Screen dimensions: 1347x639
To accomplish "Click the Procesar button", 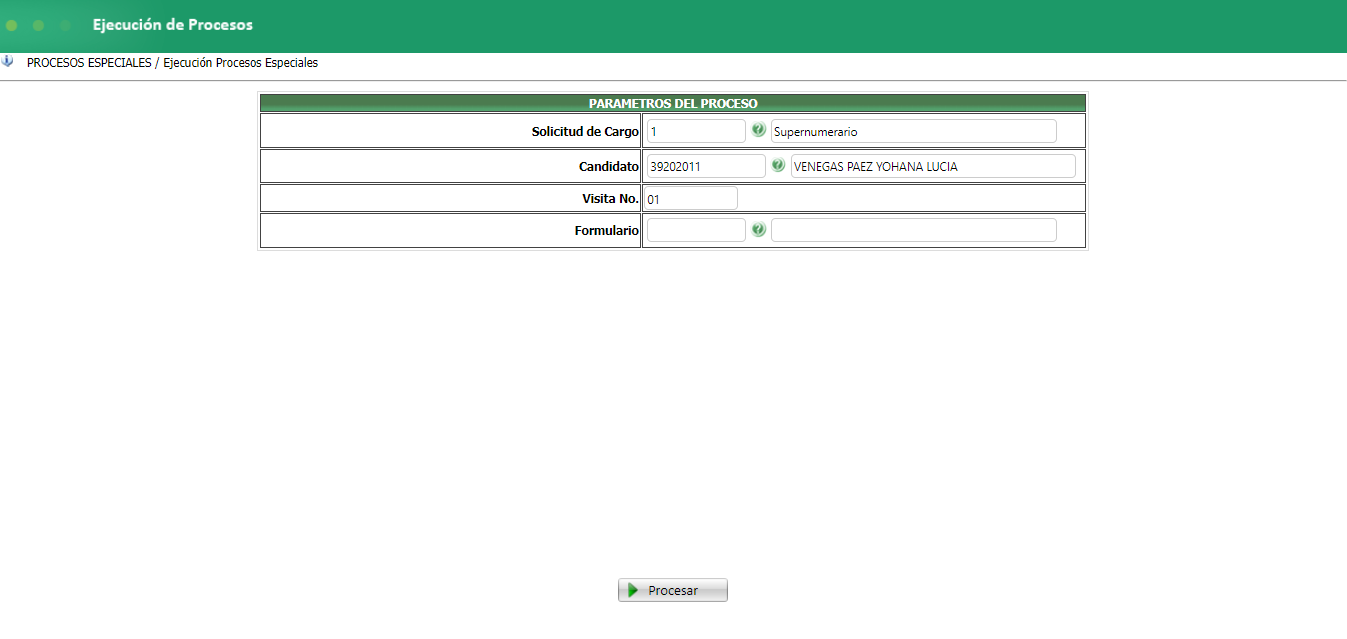I will pyautogui.click(x=673, y=590).
